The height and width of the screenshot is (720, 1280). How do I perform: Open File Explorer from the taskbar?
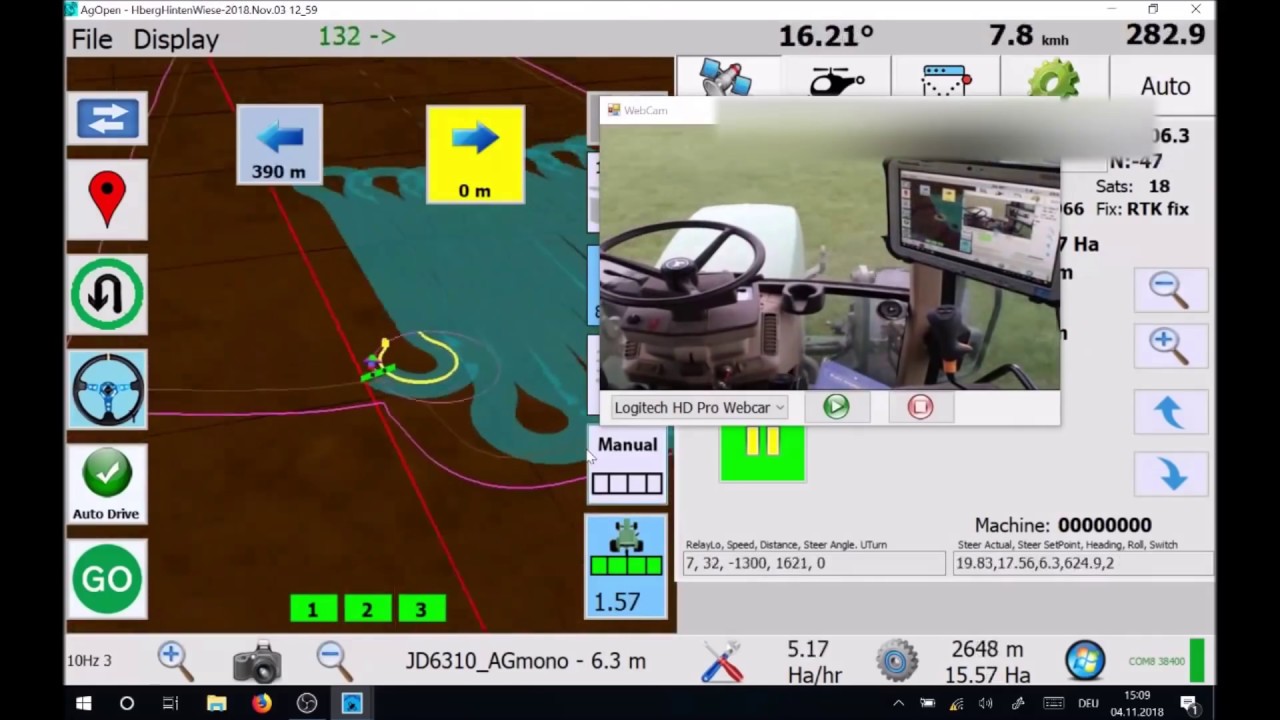(216, 703)
